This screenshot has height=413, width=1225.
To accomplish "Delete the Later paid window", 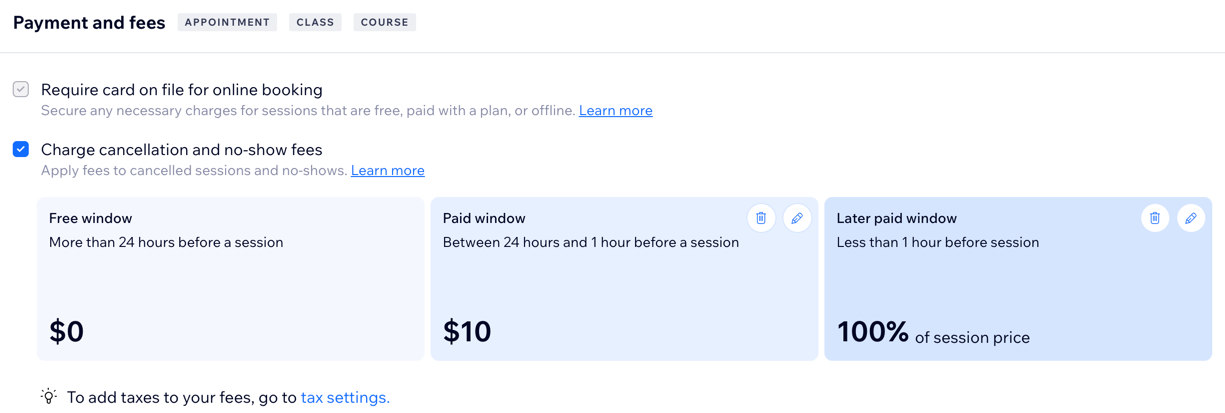I will 1155,218.
